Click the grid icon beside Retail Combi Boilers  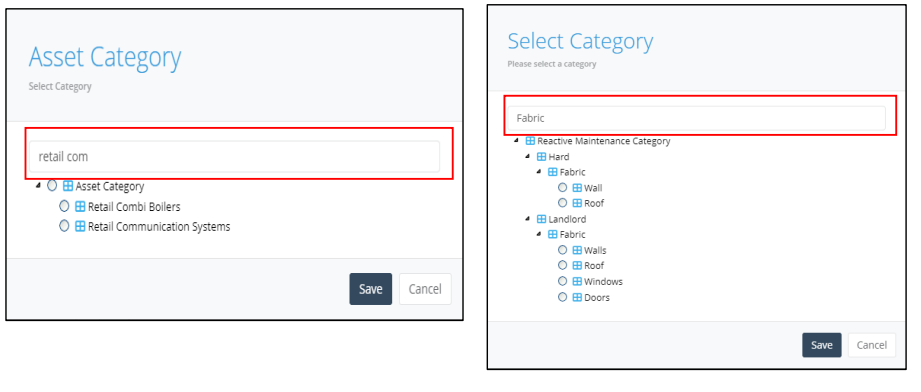pyautogui.click(x=80, y=207)
